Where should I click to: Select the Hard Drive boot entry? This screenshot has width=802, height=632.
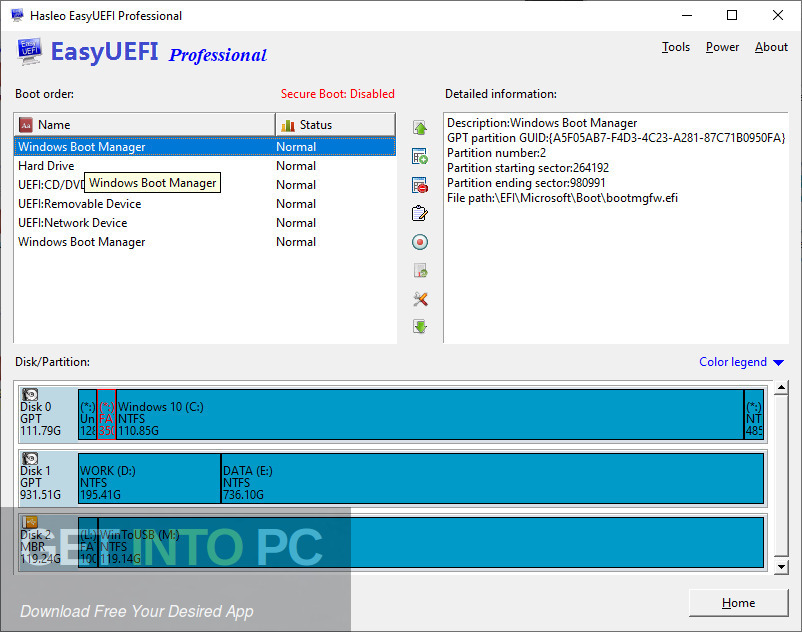pyautogui.click(x=205, y=166)
